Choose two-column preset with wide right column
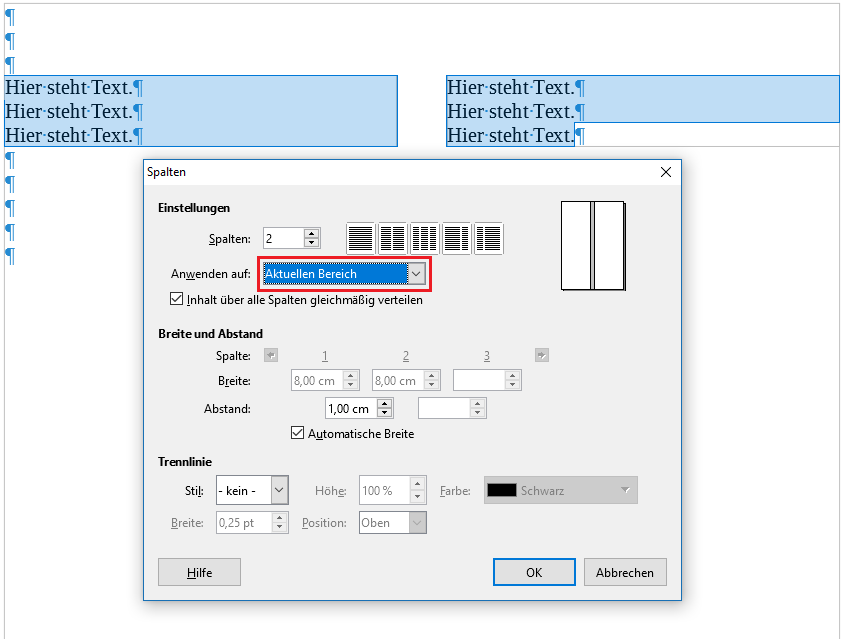The height and width of the screenshot is (639, 845). [489, 238]
